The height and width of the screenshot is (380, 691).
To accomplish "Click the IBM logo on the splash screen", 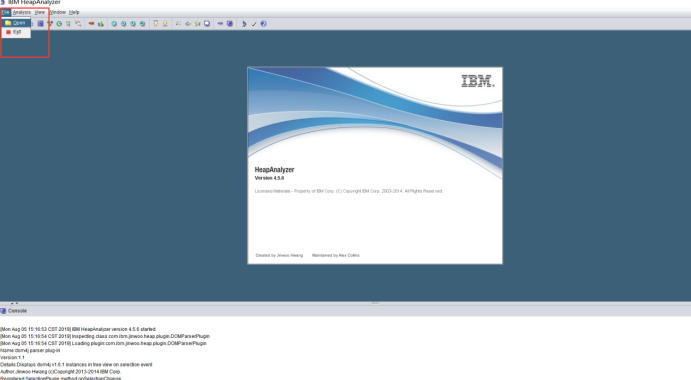I will point(478,81).
